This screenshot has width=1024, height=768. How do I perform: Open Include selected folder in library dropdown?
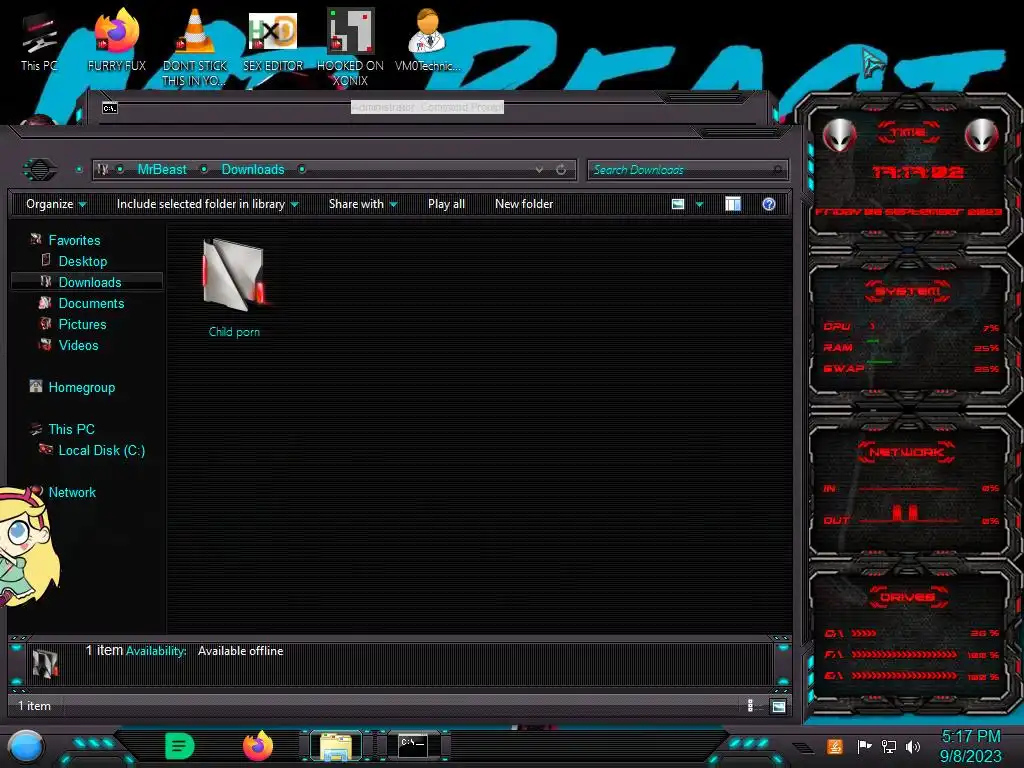pyautogui.click(x=208, y=204)
